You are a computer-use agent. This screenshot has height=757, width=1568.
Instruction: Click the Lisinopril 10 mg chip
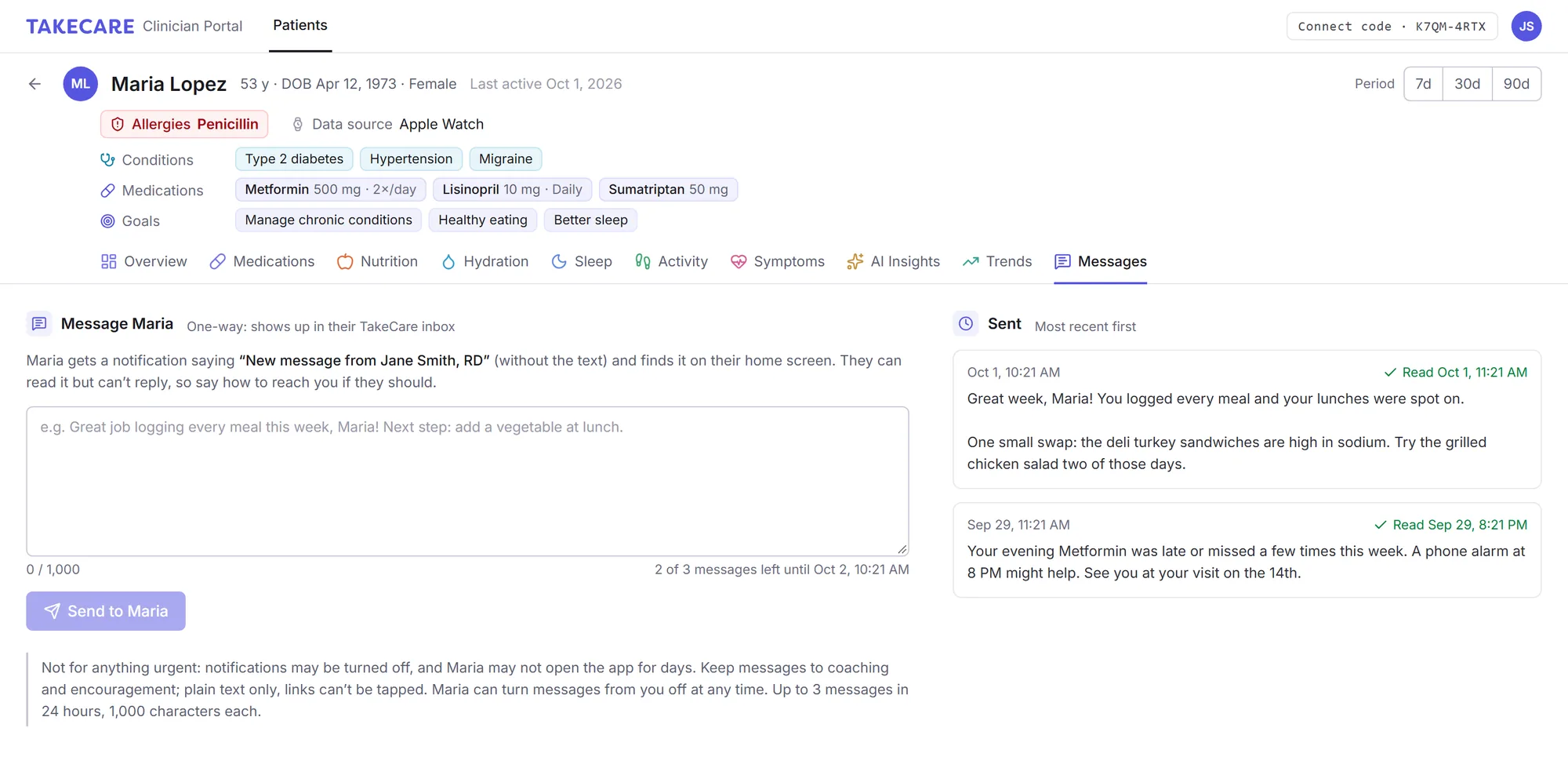[512, 189]
